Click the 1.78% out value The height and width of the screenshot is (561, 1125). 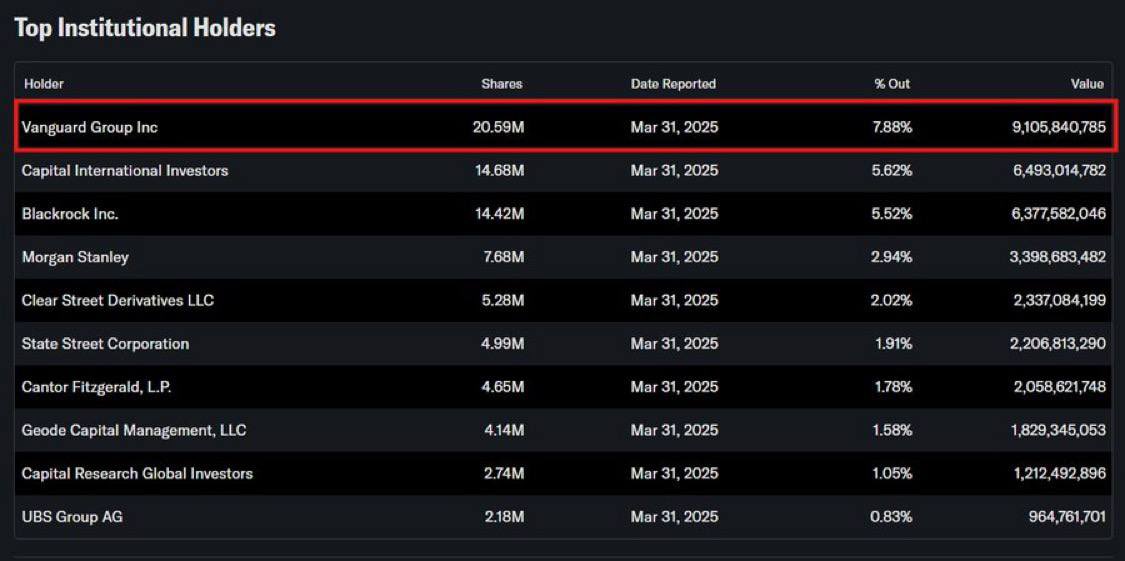893,387
